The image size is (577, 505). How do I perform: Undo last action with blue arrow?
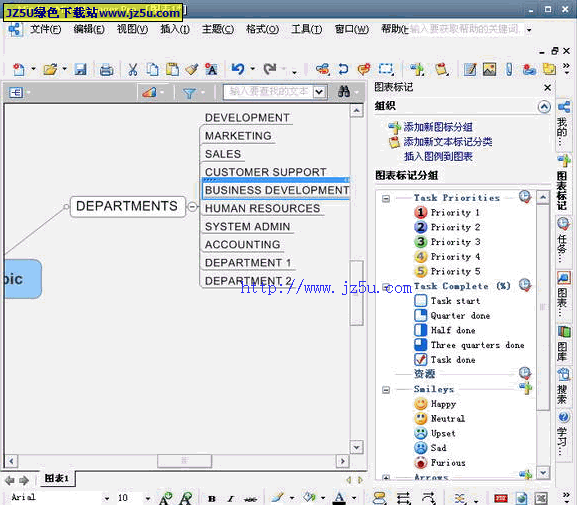click(x=238, y=69)
